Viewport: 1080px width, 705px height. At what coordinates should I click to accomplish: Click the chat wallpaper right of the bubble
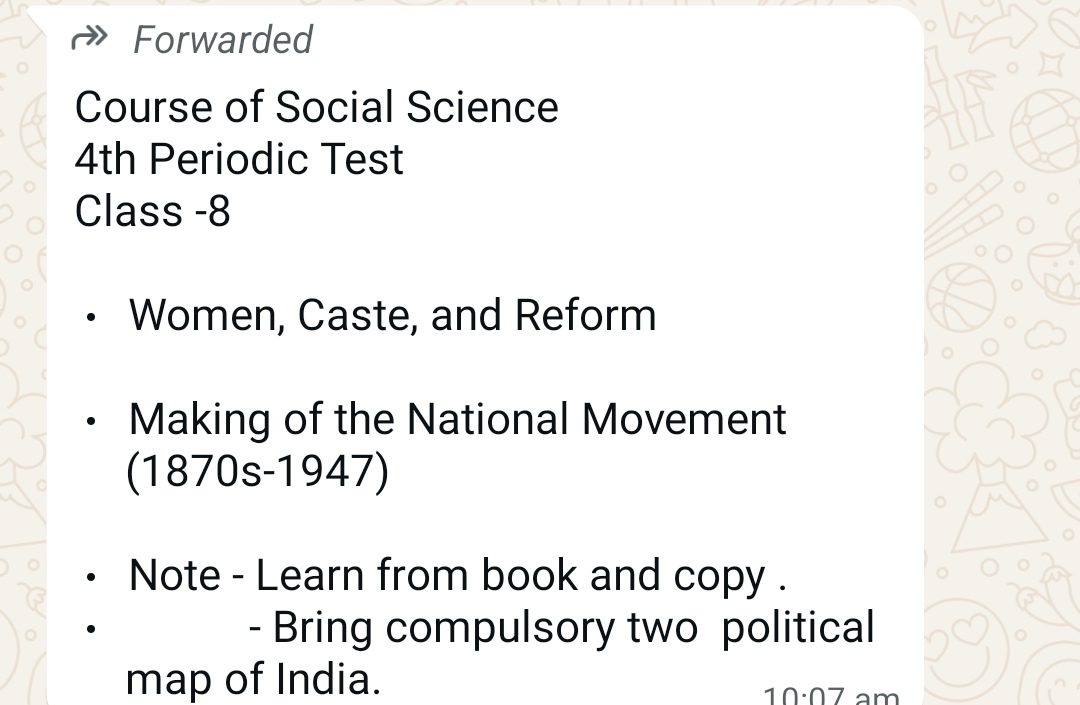pyautogui.click(x=1000, y=350)
